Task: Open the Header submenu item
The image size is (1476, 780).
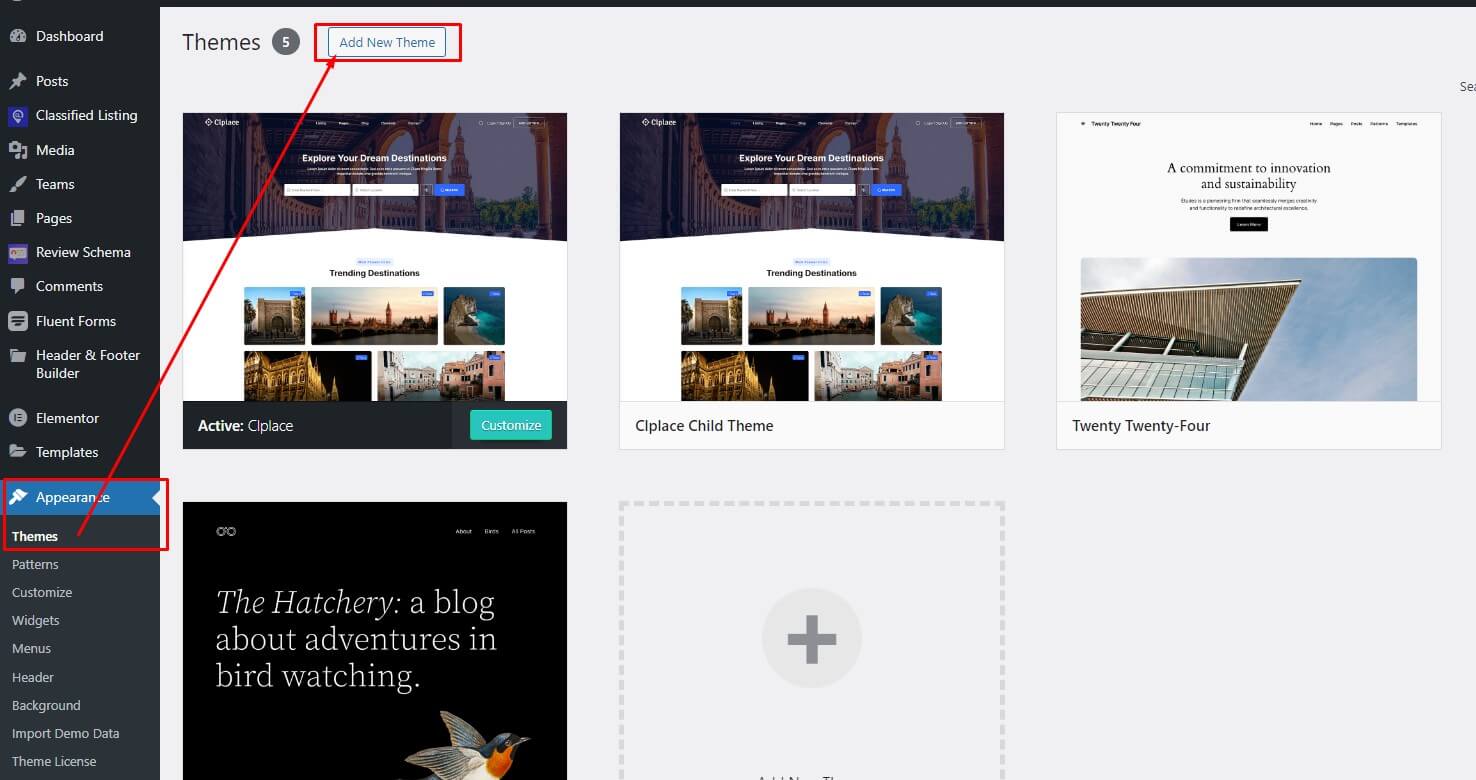Action: point(33,677)
